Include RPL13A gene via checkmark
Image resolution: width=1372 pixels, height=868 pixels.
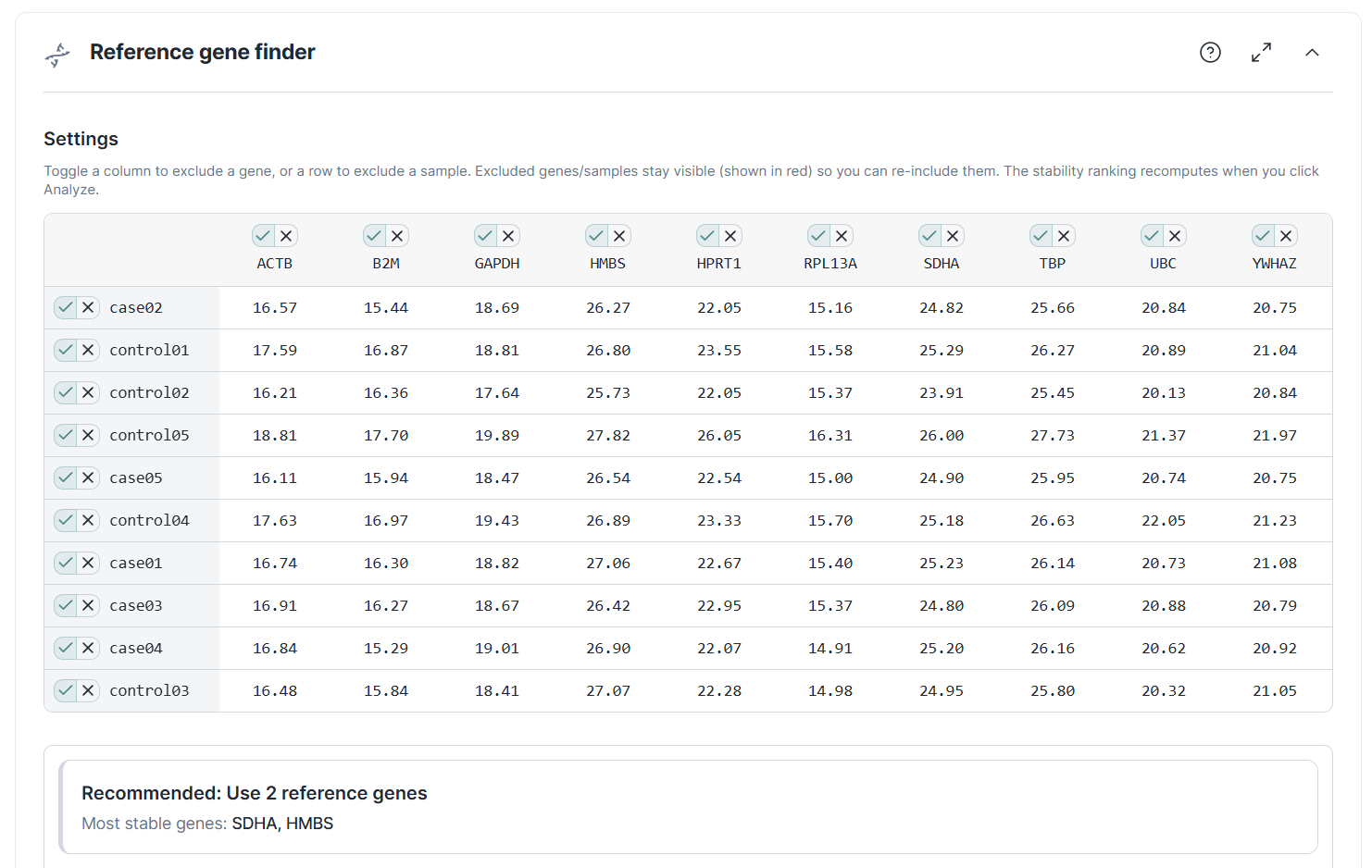point(819,236)
